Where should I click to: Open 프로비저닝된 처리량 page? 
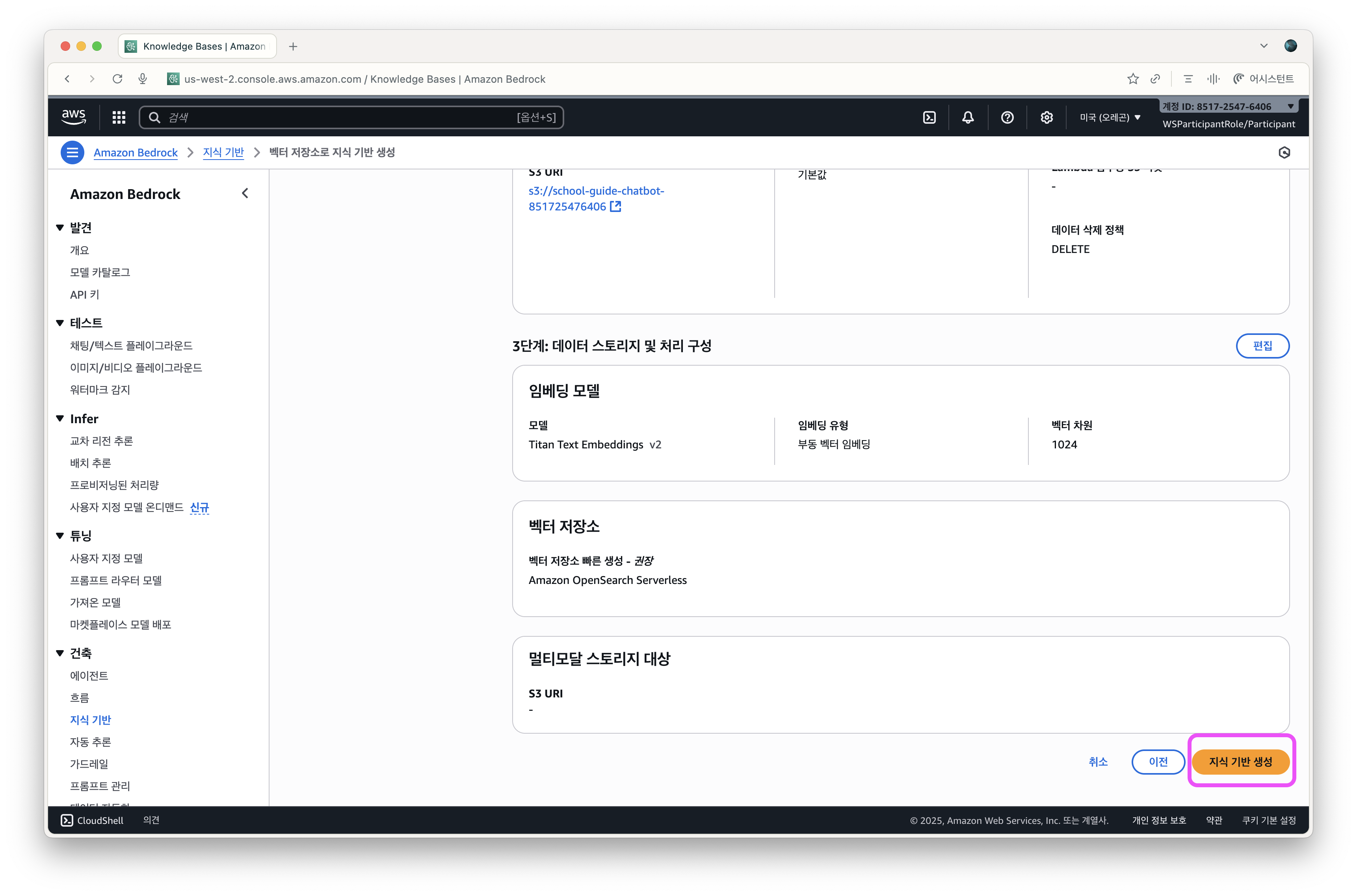coord(114,485)
